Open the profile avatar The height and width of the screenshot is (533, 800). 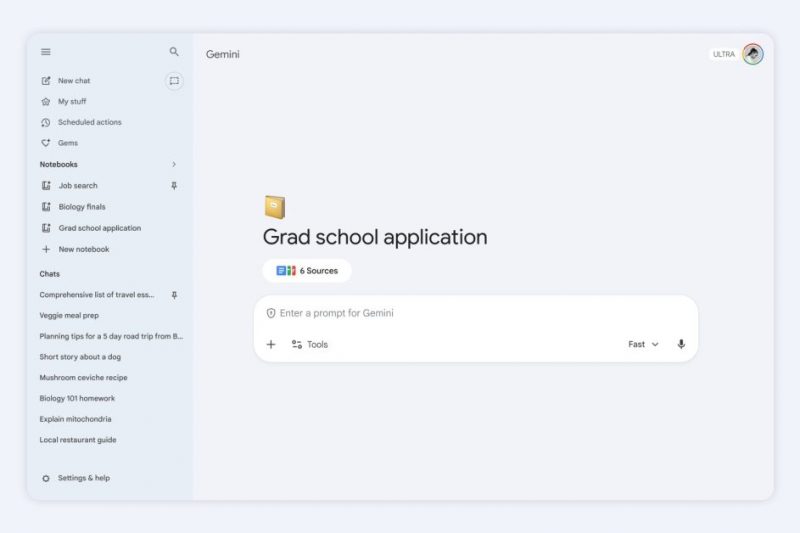pyautogui.click(x=753, y=54)
